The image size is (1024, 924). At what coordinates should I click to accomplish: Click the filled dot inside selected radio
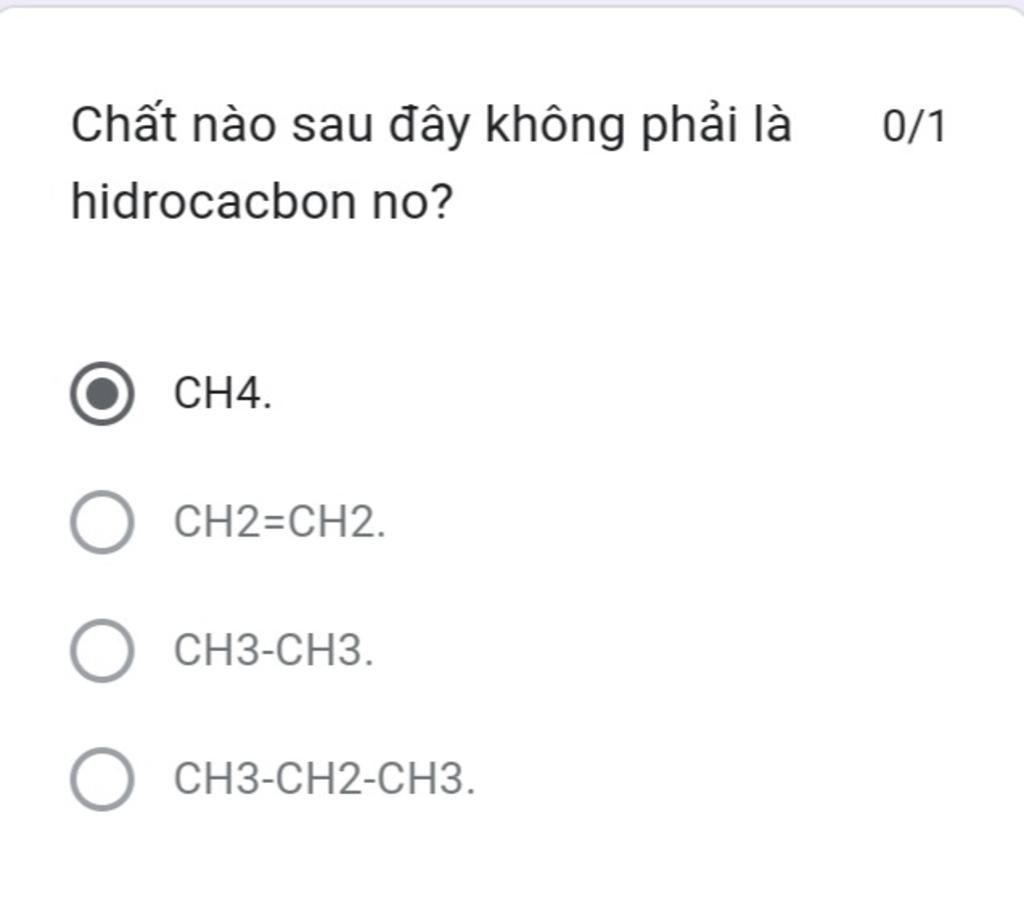[x=102, y=393]
